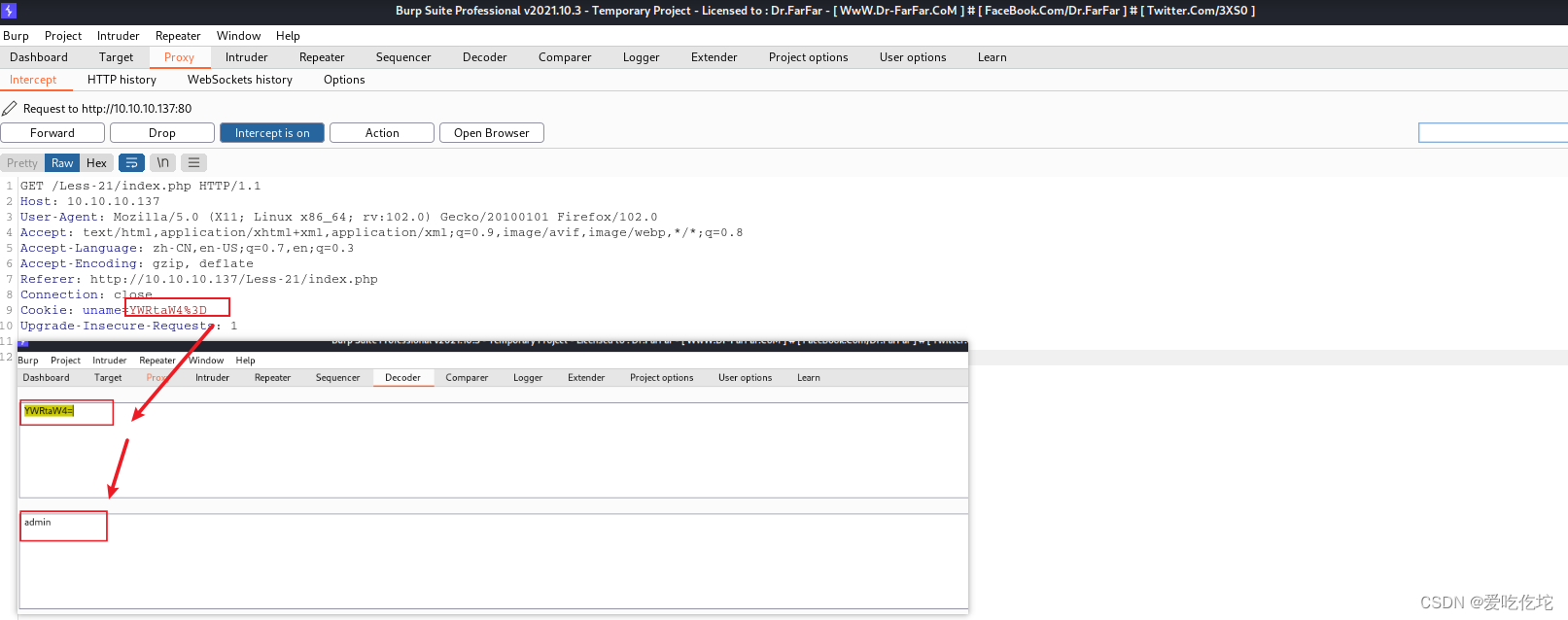Open the Intruder menu in the main menu bar
Screen dimensions: 1568x620
coord(118,36)
